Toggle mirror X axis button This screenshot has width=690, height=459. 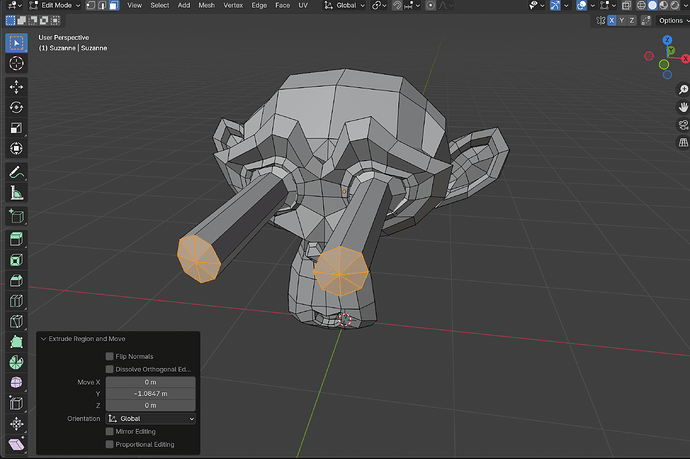pyautogui.click(x=612, y=20)
